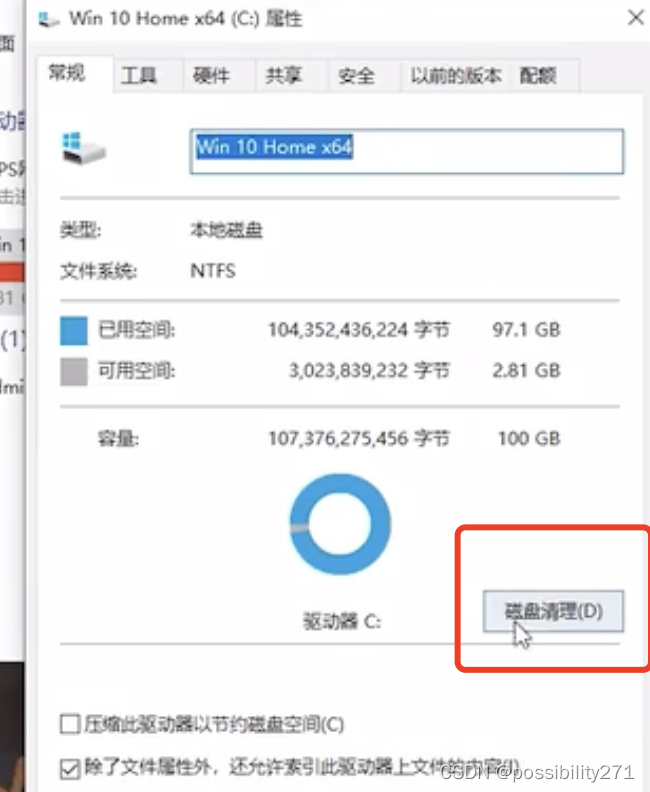
Task: Switch to the 共享 tab
Action: (x=292, y=76)
